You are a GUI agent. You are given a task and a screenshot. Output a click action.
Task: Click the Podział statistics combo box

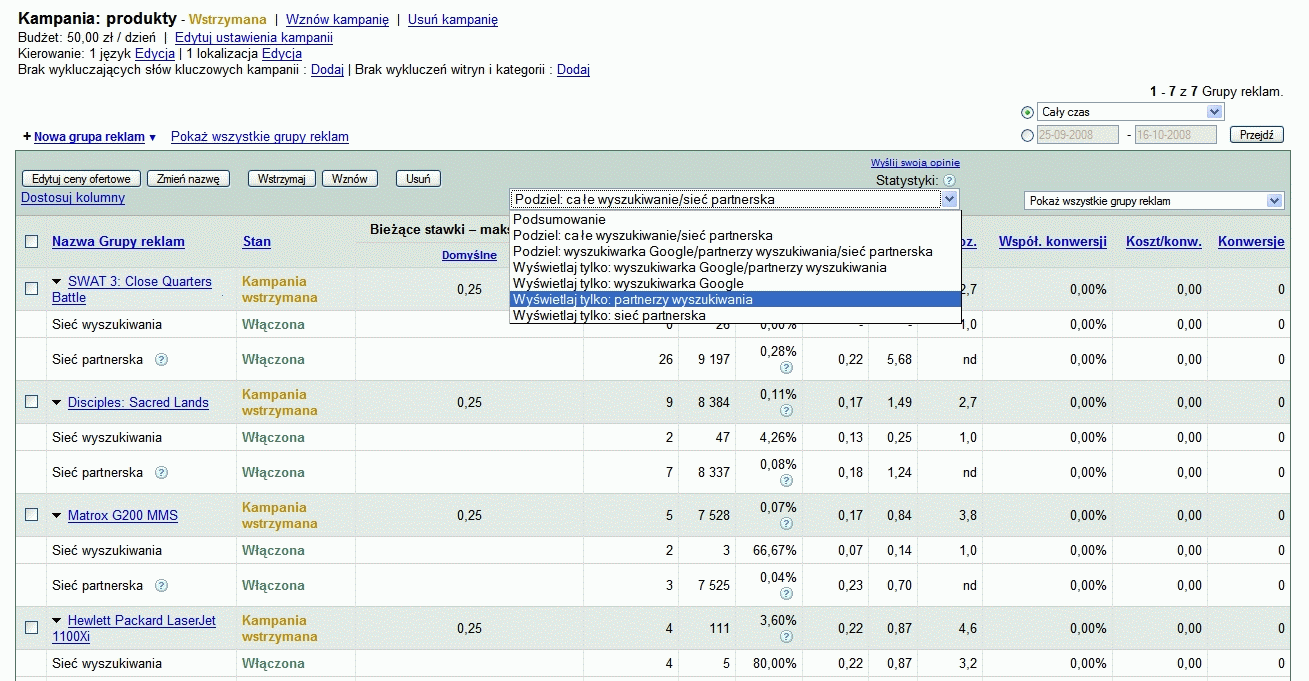[x=735, y=199]
